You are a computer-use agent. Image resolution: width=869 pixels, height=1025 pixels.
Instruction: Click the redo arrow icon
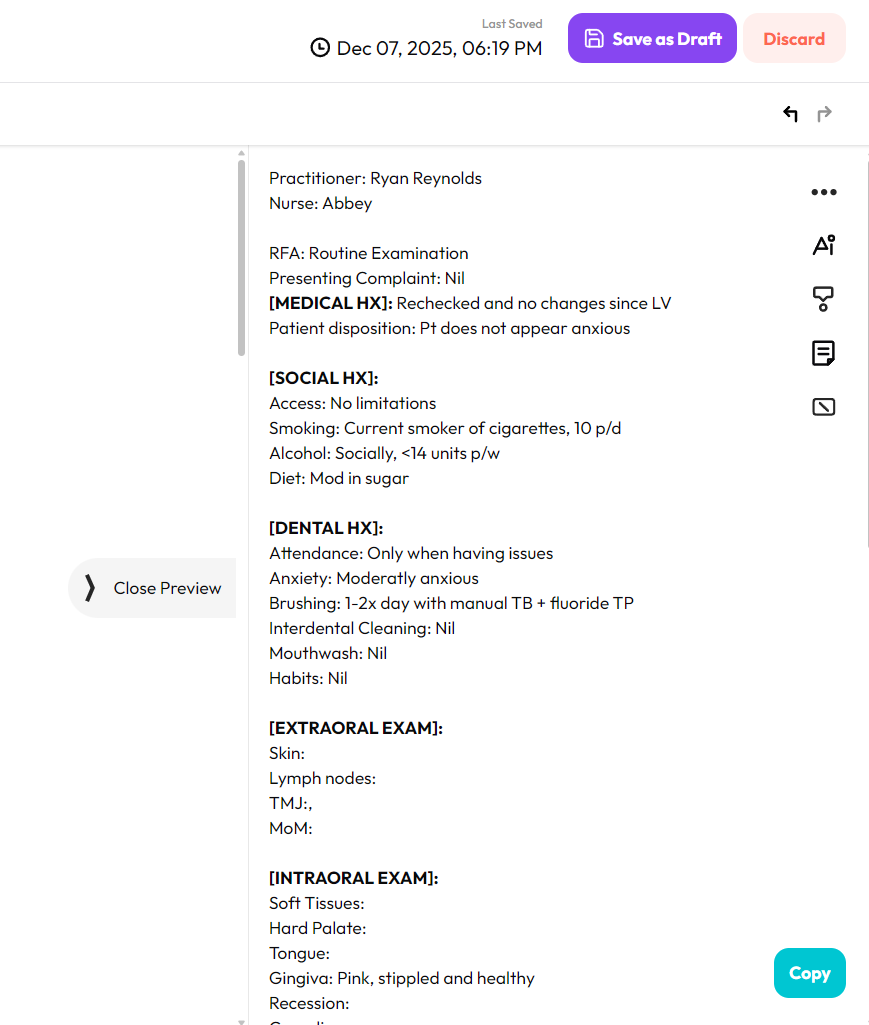pos(824,114)
